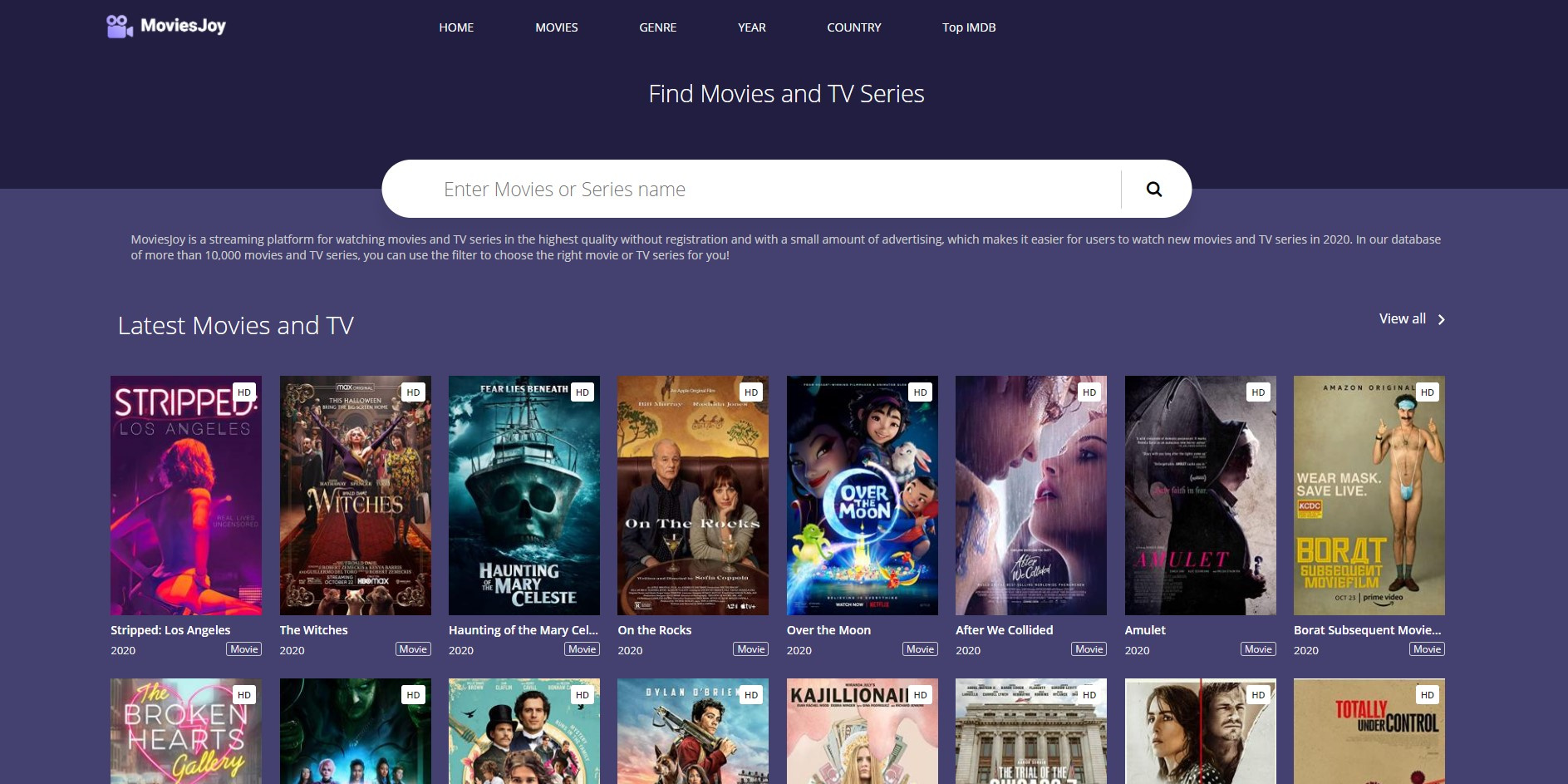Open the Over the Moon title link
The height and width of the screenshot is (784, 1568).
click(829, 630)
